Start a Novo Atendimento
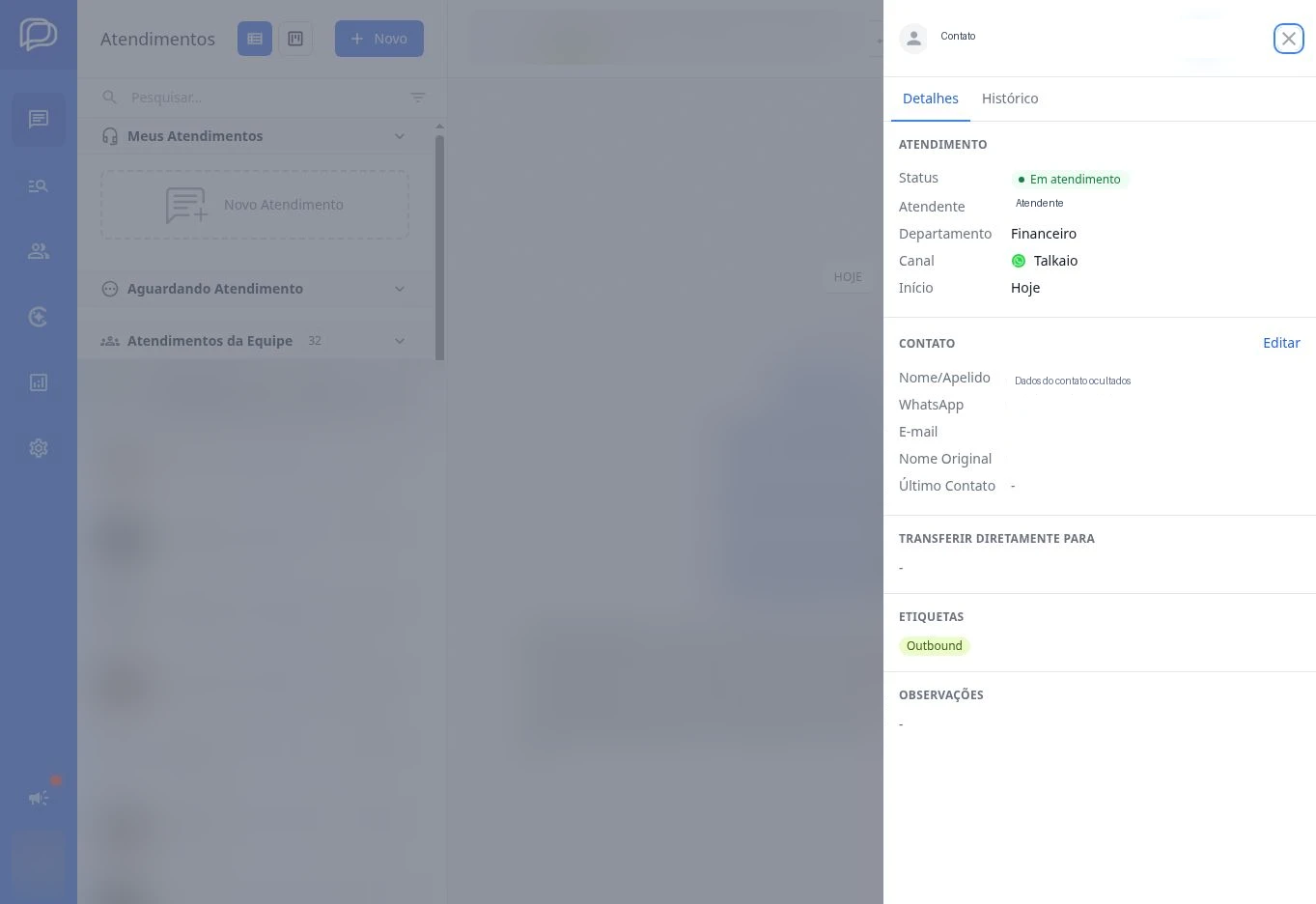The height and width of the screenshot is (904, 1316). click(x=255, y=205)
